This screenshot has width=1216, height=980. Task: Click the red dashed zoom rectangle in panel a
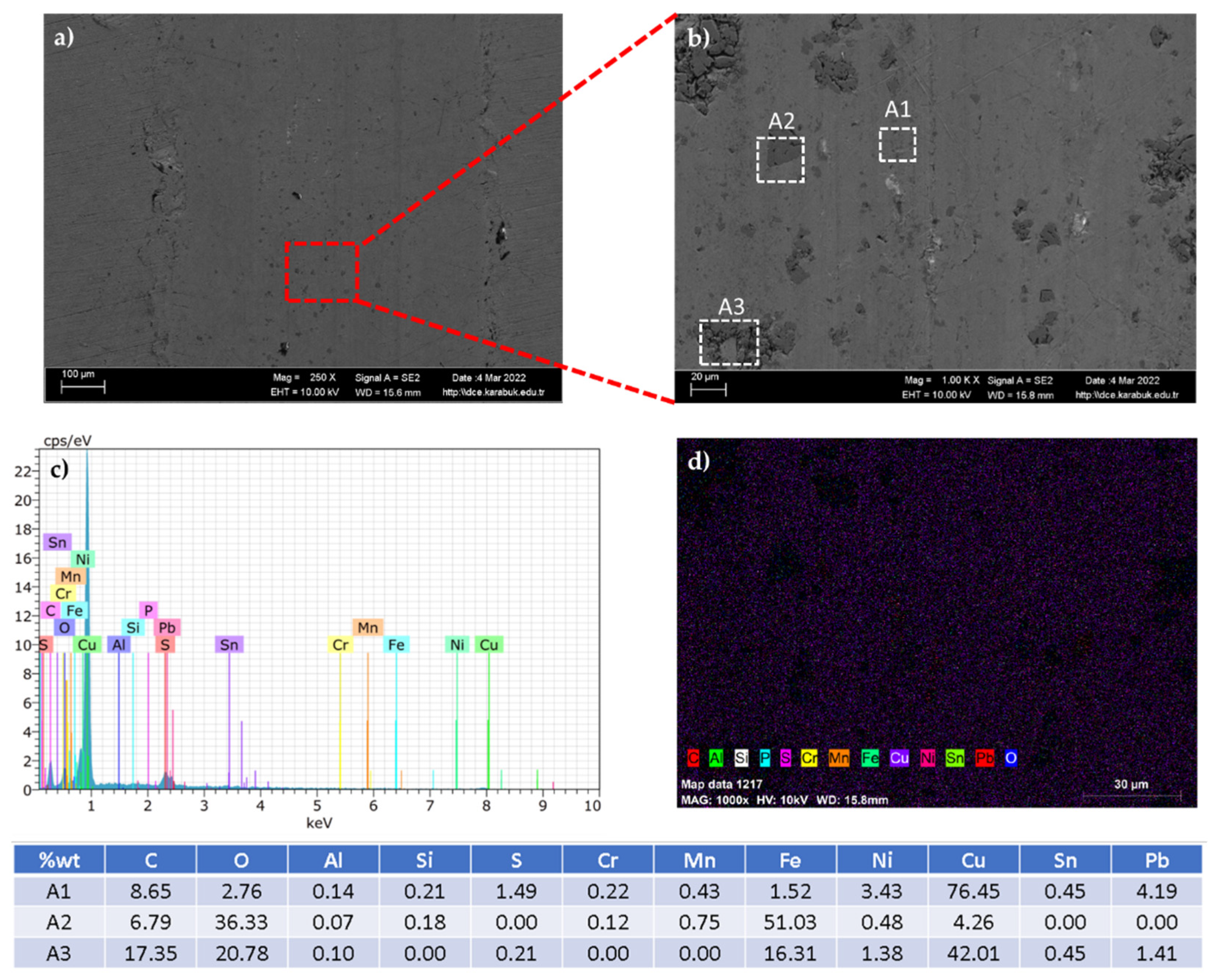pyautogui.click(x=322, y=272)
